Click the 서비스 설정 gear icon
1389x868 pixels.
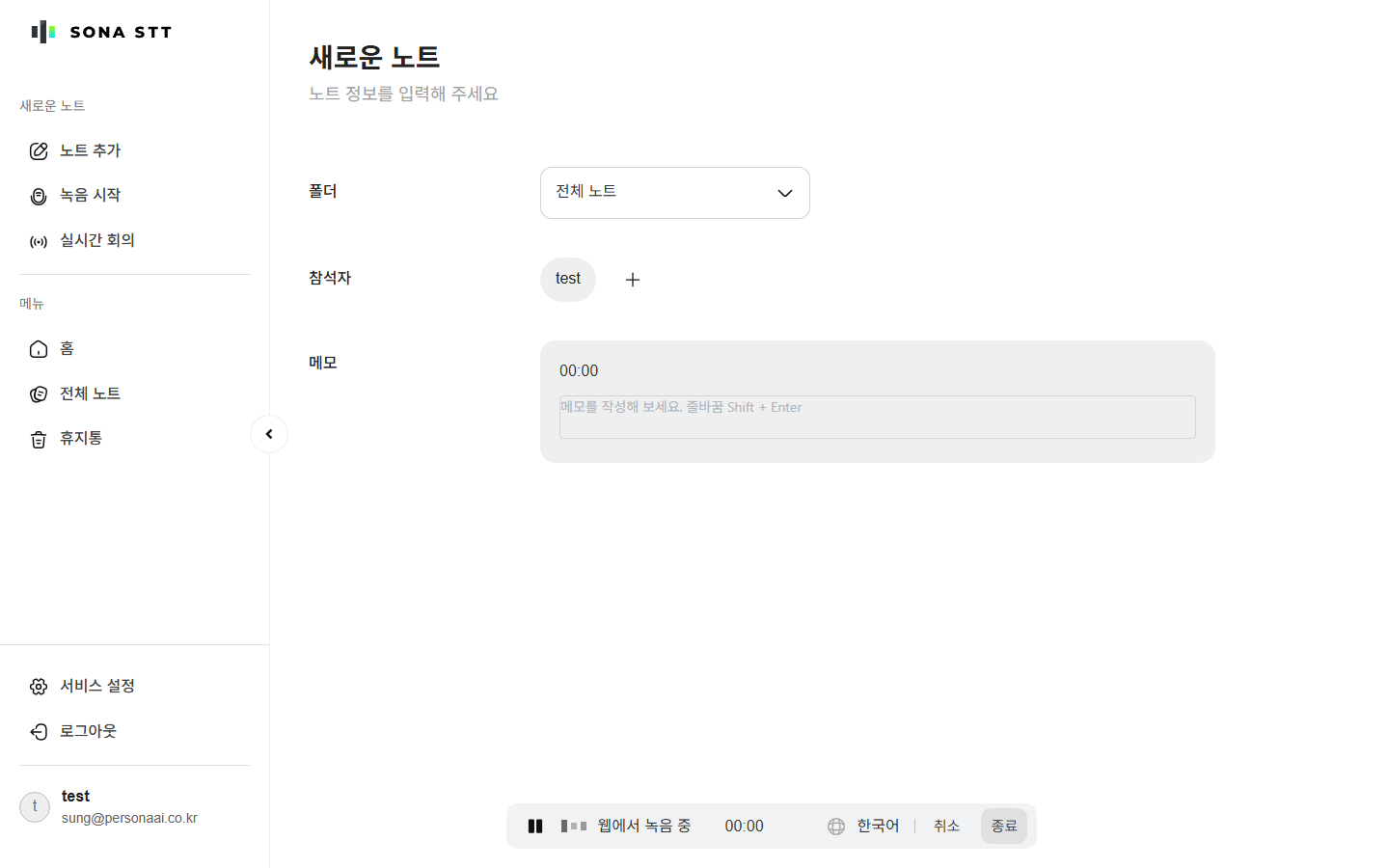[x=39, y=687]
